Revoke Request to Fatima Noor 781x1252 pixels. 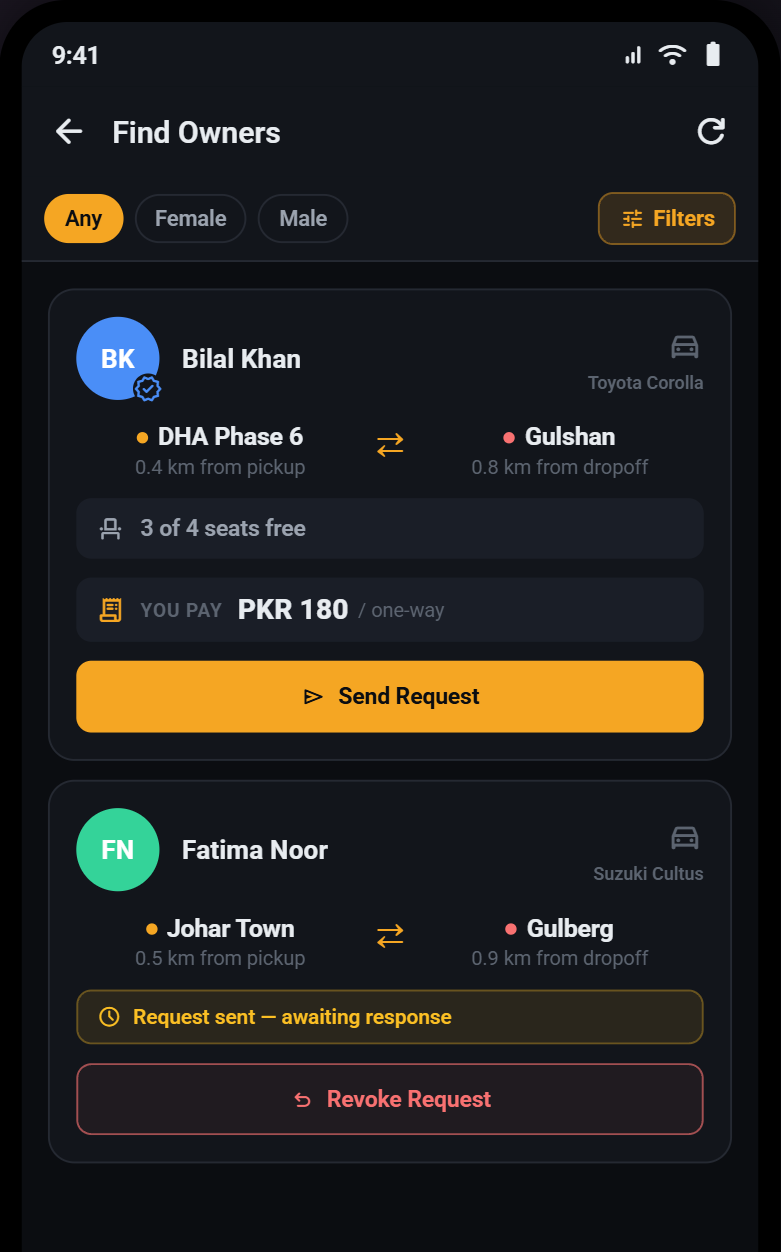[x=390, y=1099]
